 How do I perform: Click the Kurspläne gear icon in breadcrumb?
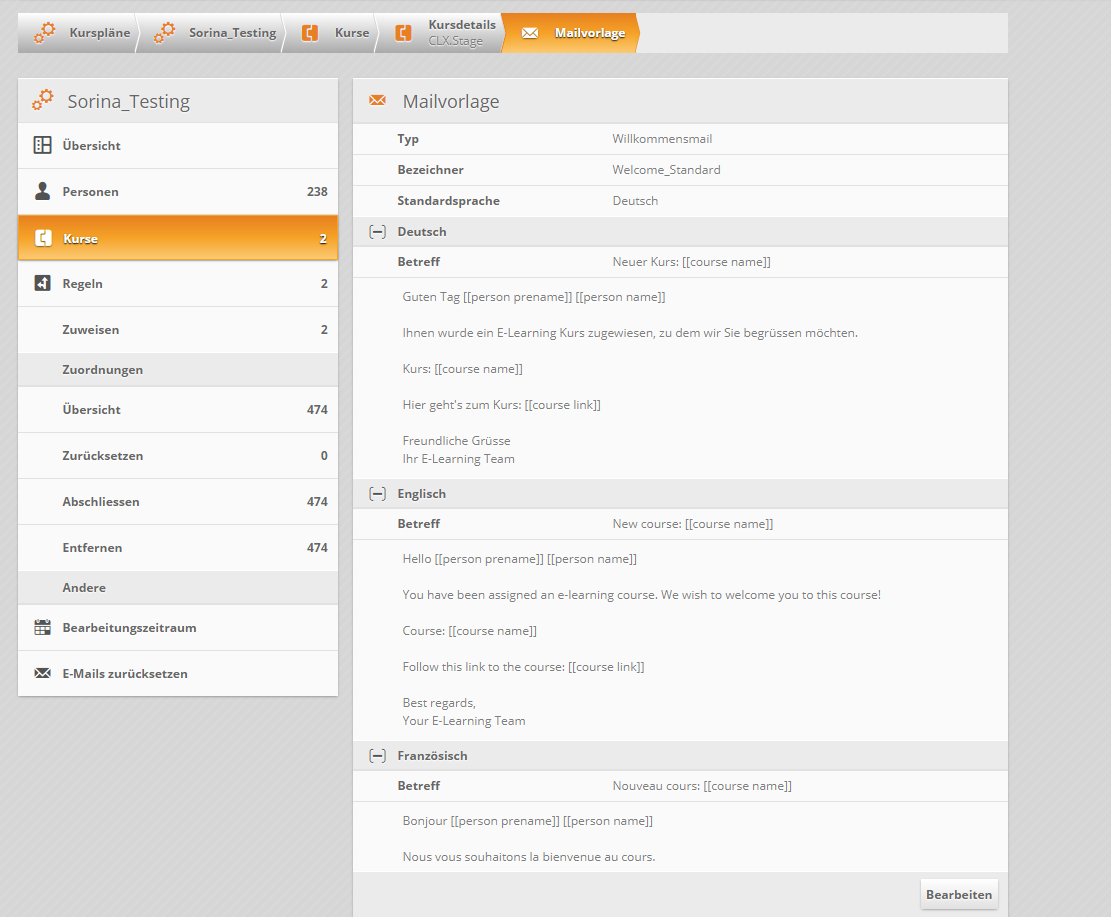pyautogui.click(x=44, y=33)
